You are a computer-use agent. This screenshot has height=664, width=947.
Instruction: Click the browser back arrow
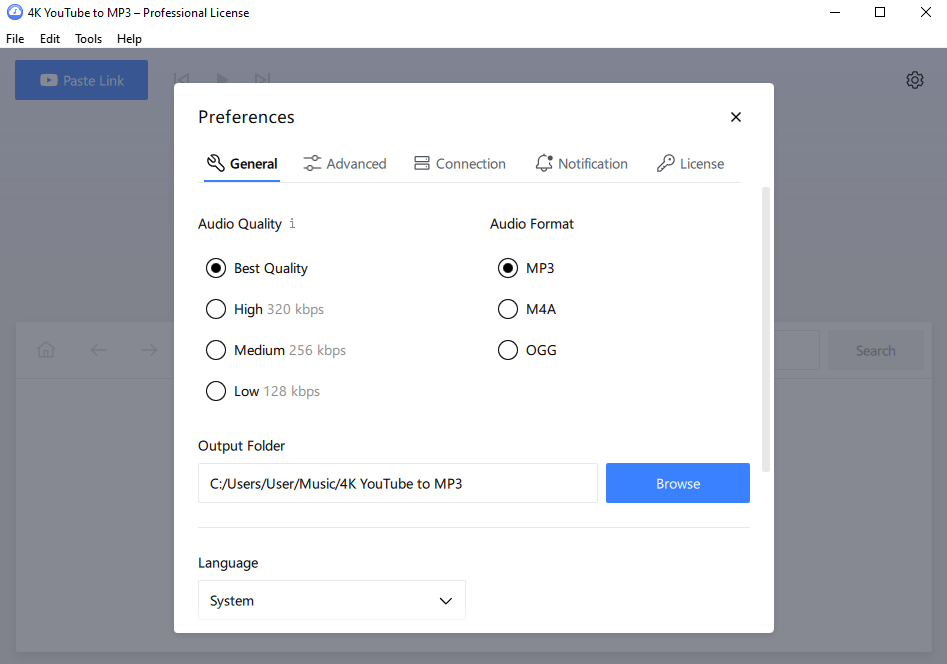[98, 350]
